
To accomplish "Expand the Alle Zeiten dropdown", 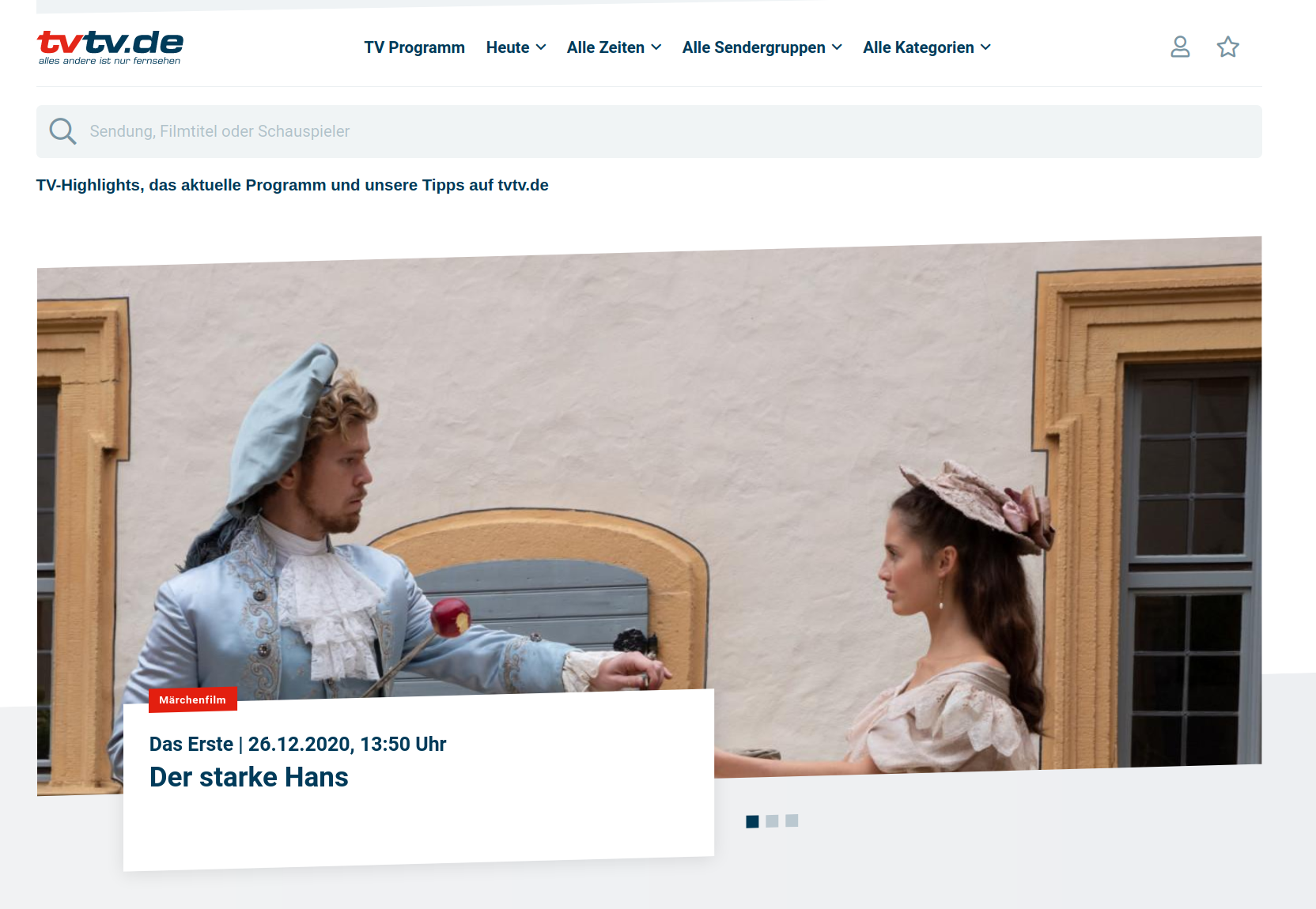I will tap(615, 47).
